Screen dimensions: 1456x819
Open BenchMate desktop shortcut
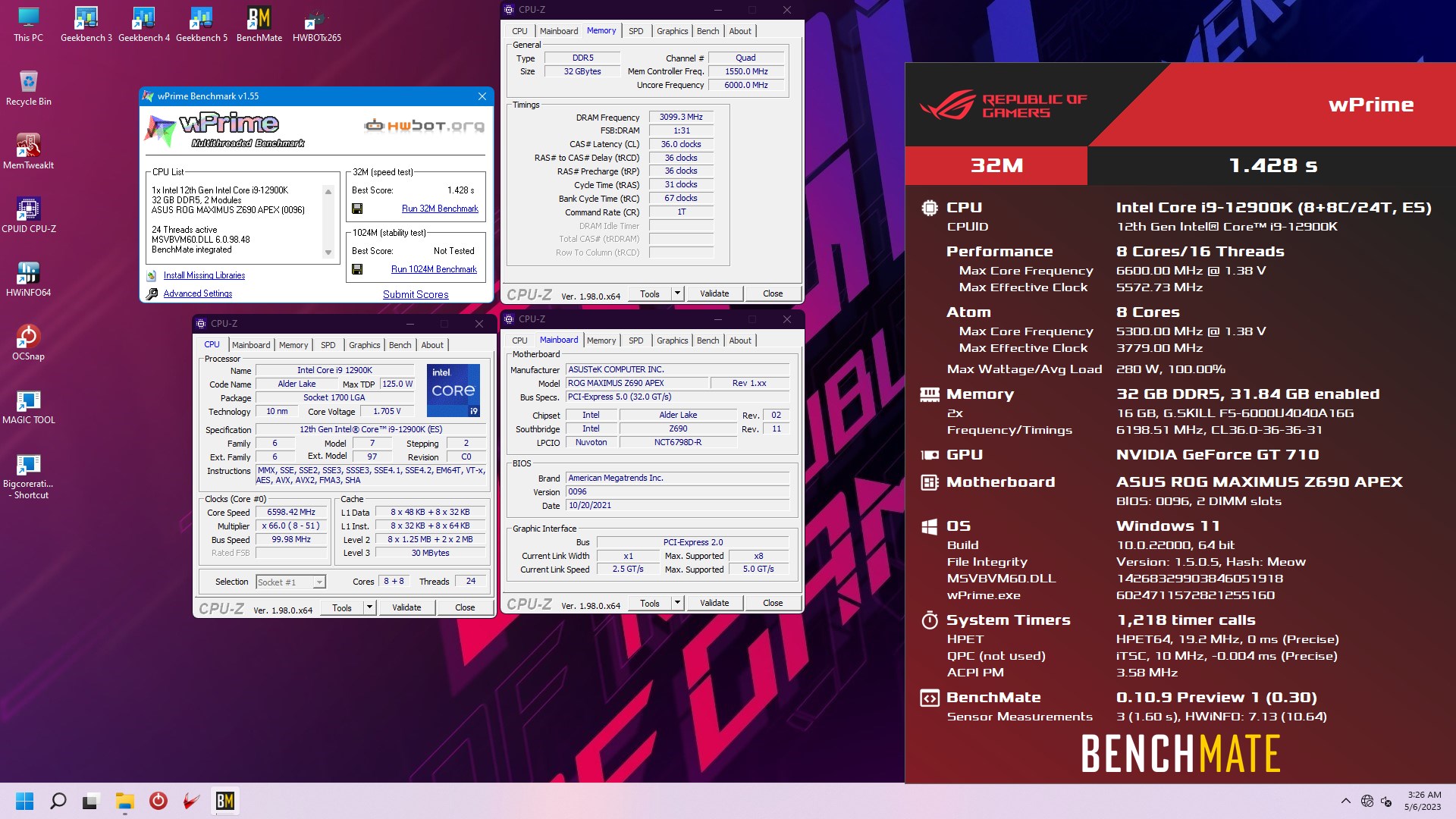click(259, 24)
